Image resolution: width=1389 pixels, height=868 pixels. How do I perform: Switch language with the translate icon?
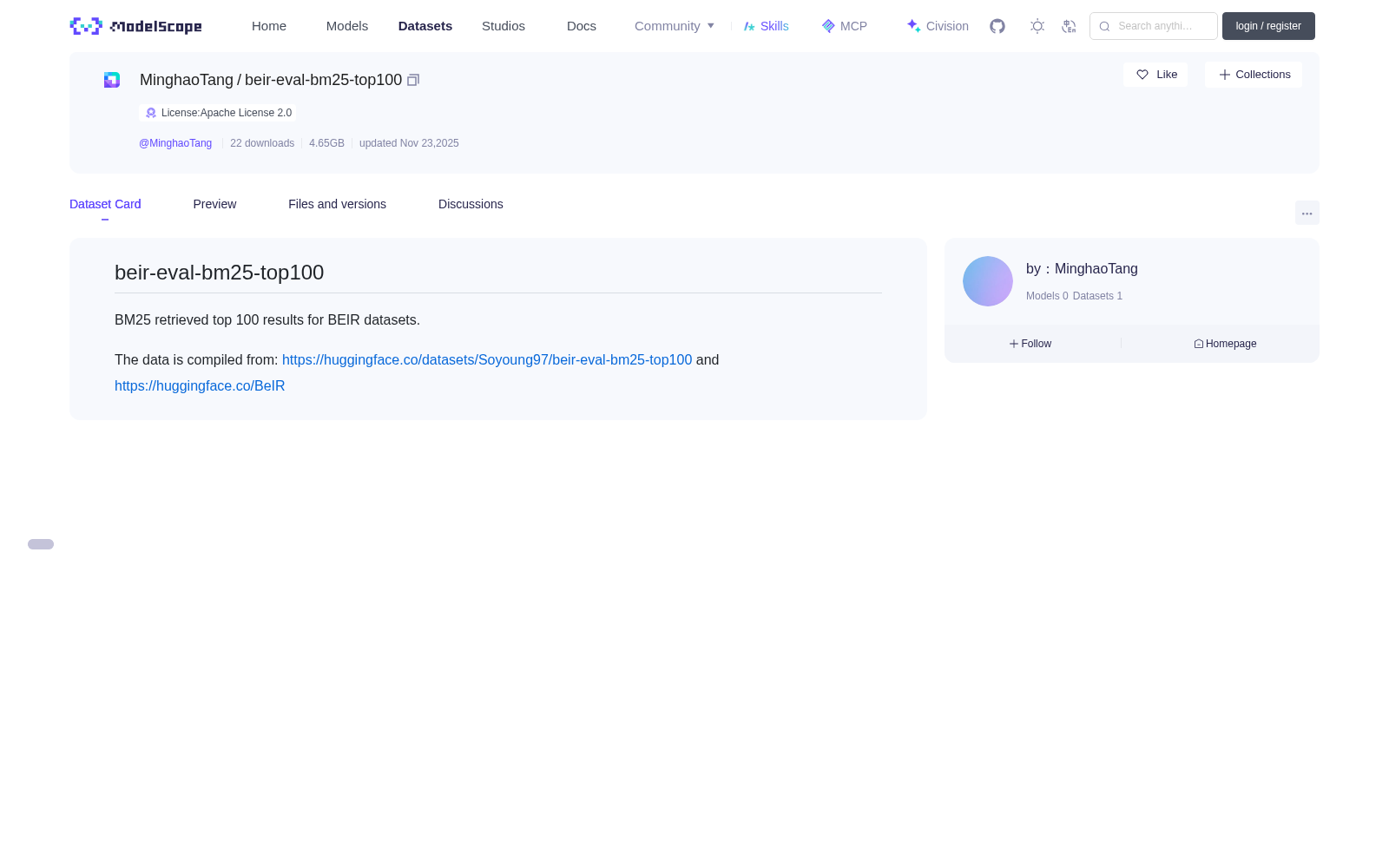(x=1069, y=26)
